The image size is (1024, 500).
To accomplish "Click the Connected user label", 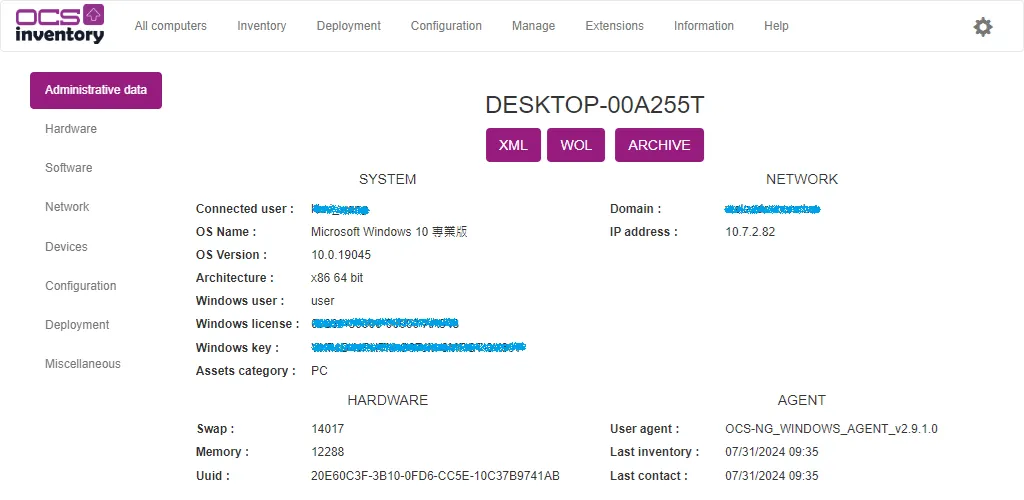I will [245, 209].
